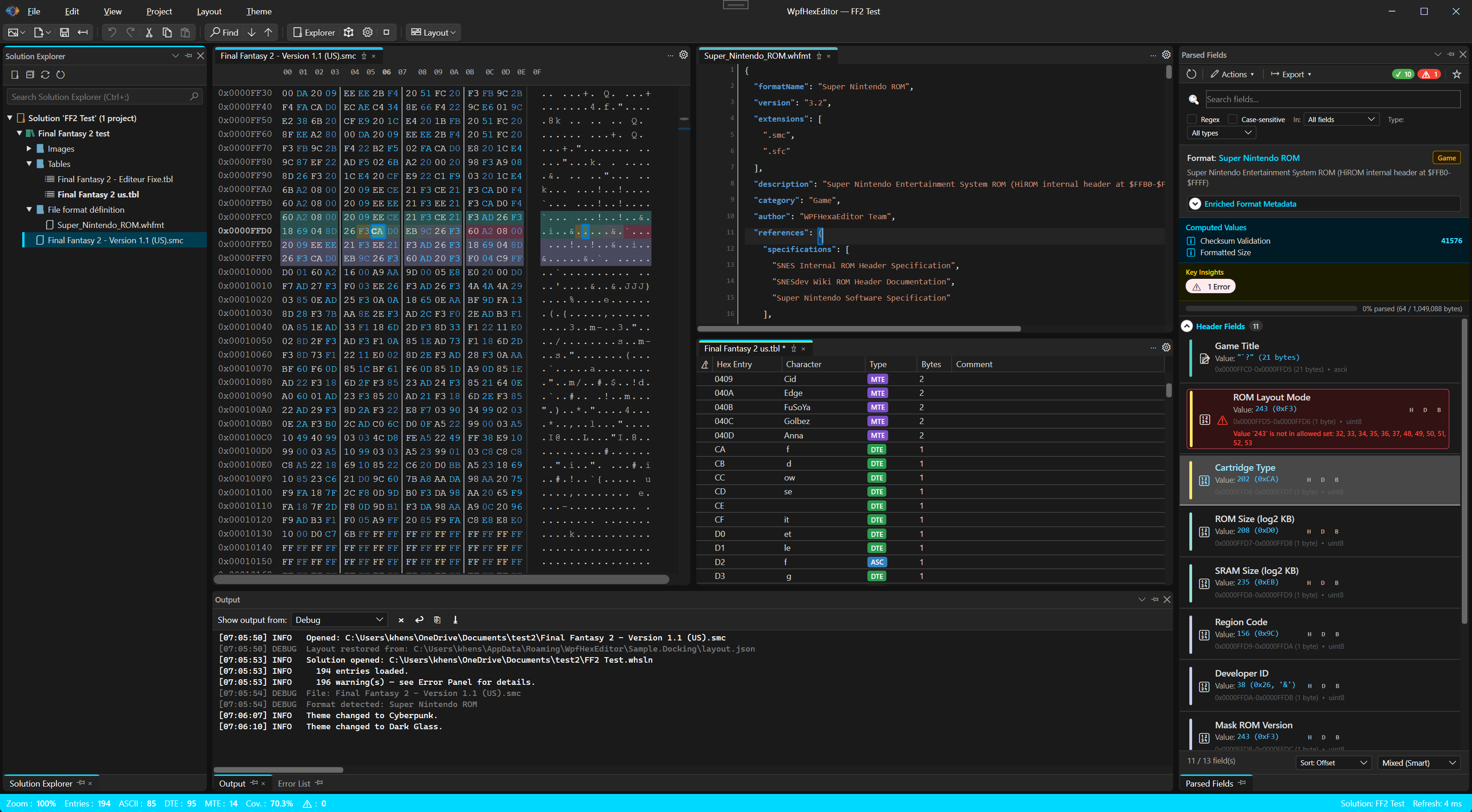Click the green 10 valid fields badge
1472x812 pixels.
[1403, 74]
